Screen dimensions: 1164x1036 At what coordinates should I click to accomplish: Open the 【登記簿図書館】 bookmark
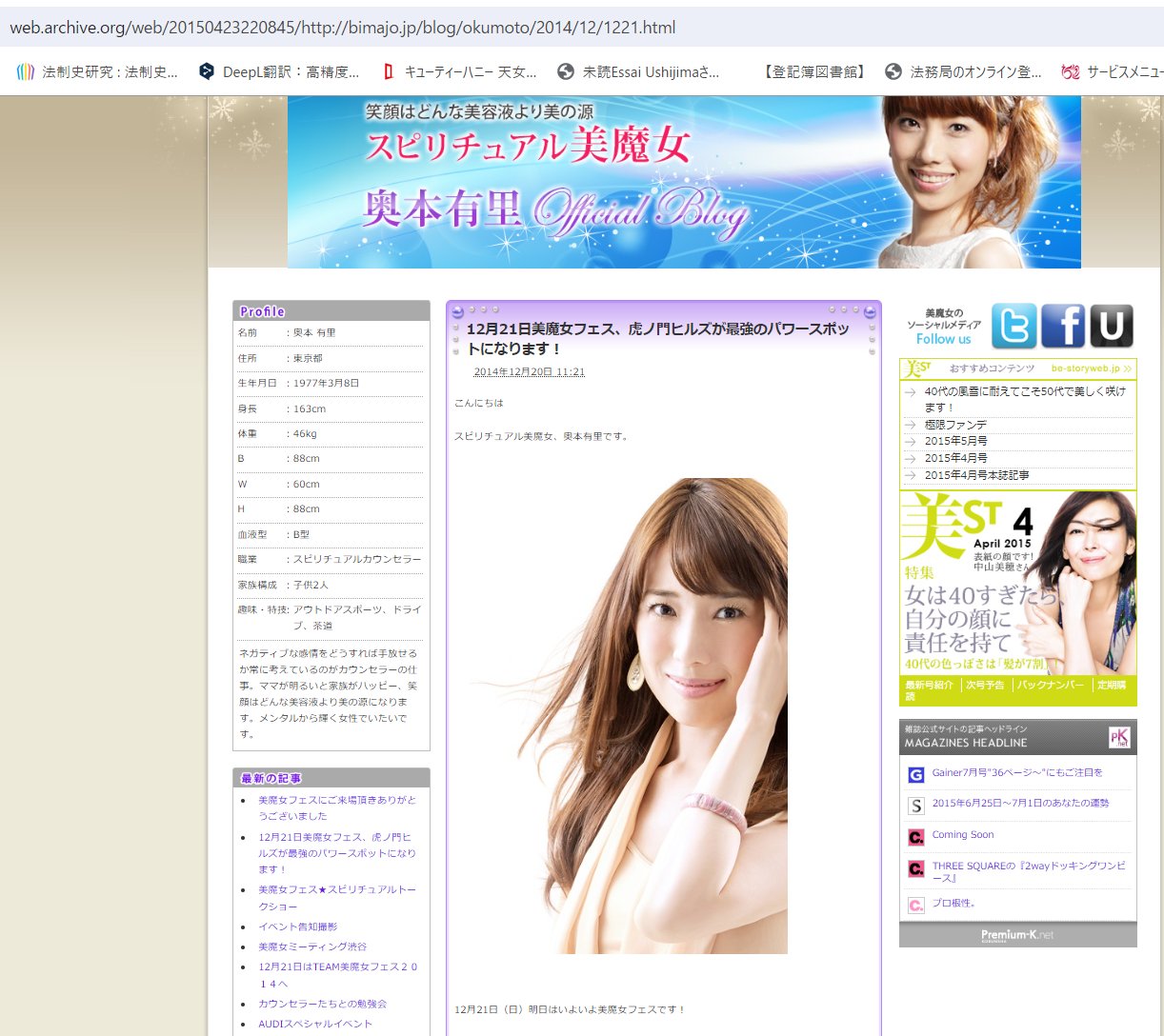click(814, 71)
